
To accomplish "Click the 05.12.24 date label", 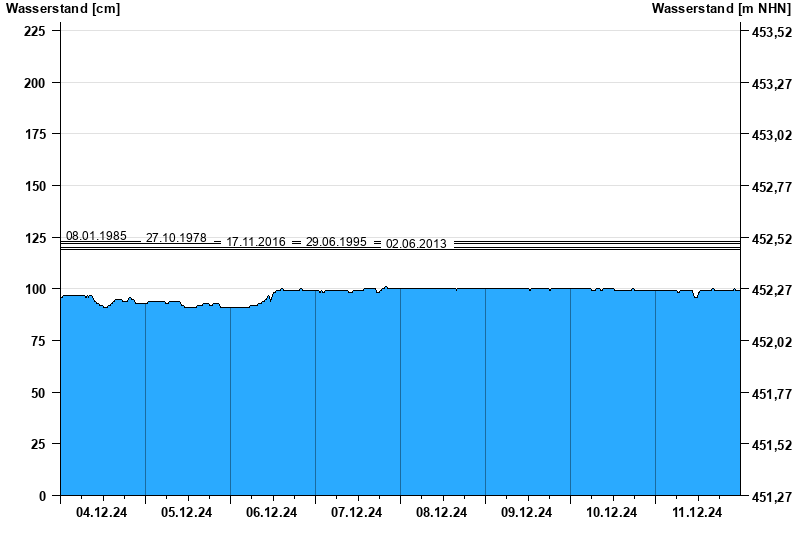I will pos(186,513).
